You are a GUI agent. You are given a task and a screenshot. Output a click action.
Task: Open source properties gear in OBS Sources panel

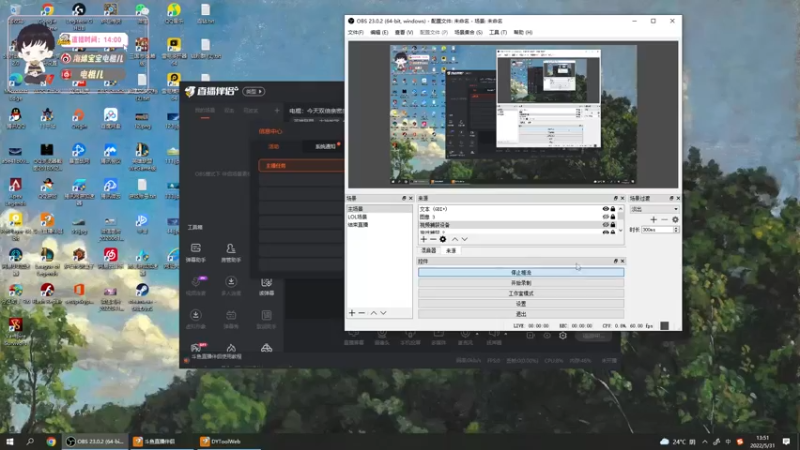443,239
